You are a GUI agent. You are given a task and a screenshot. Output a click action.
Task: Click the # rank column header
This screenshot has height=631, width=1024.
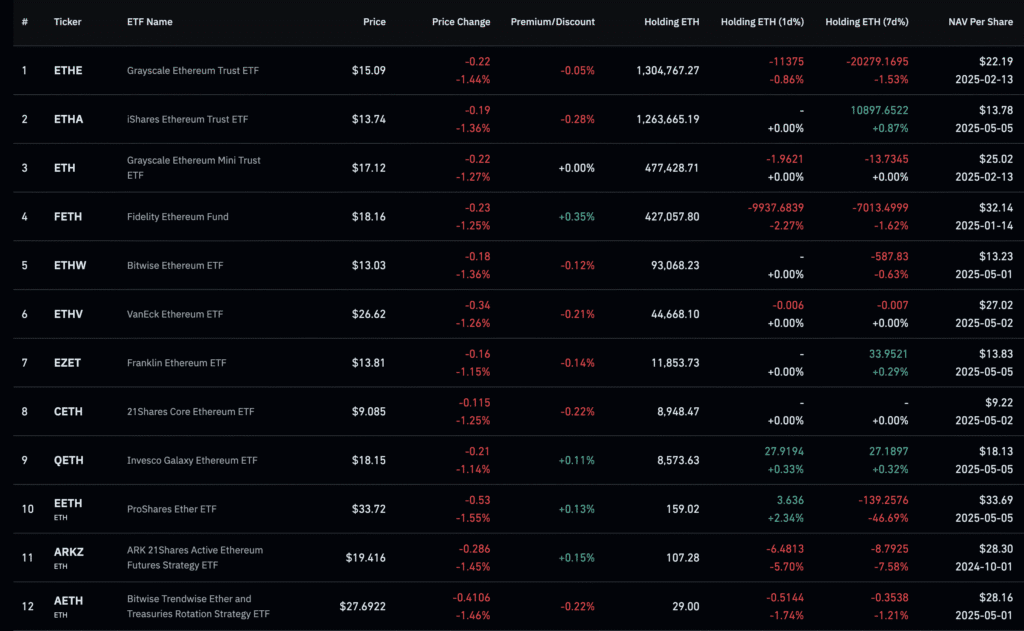(24, 22)
